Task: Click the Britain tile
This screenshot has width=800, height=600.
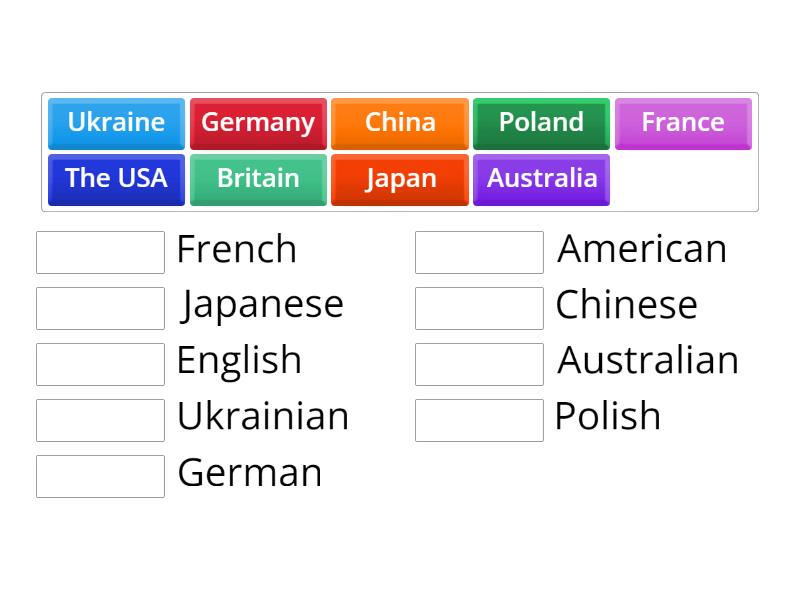Action: pyautogui.click(x=258, y=179)
